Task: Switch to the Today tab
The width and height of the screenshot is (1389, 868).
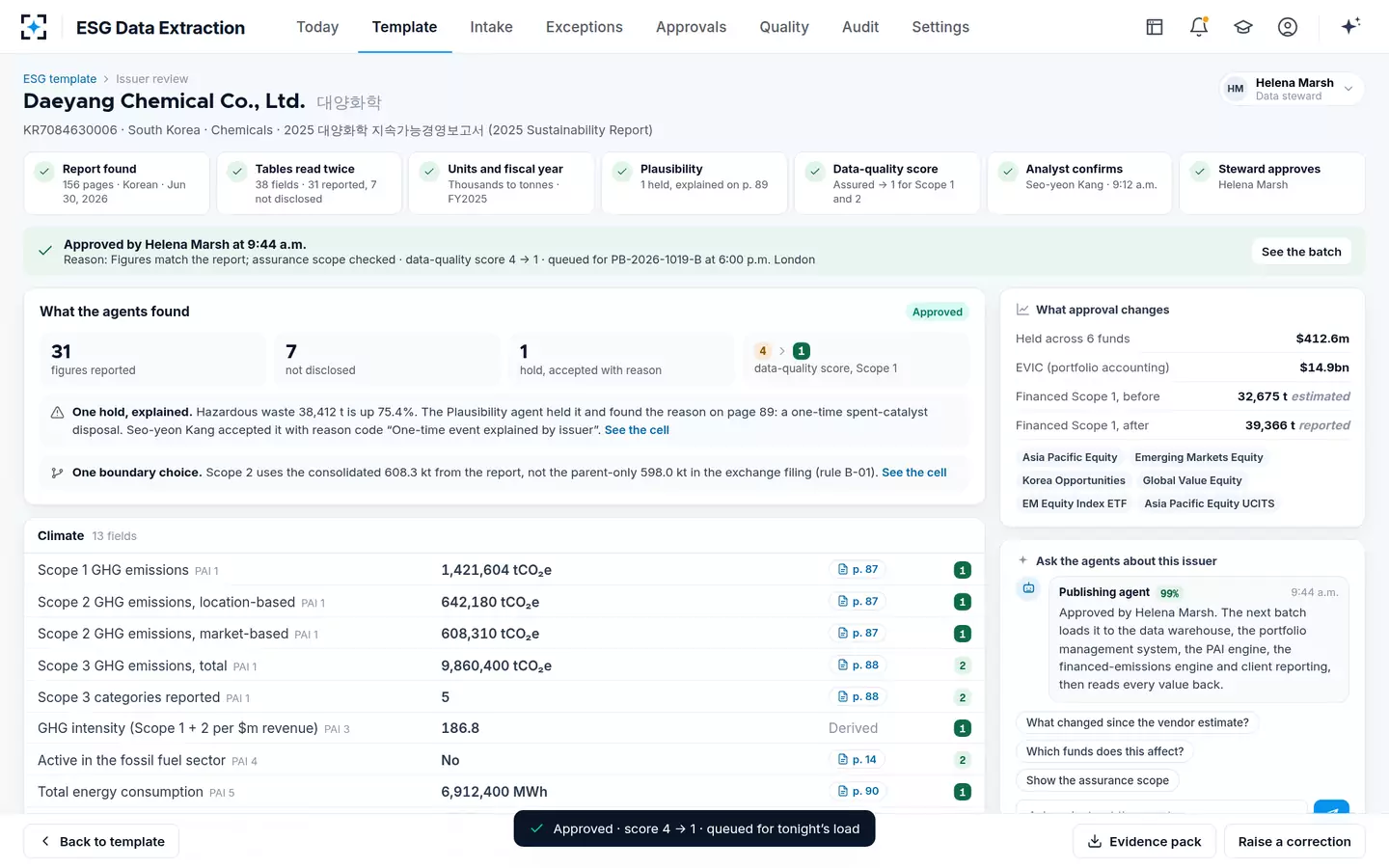Action: coord(317,27)
